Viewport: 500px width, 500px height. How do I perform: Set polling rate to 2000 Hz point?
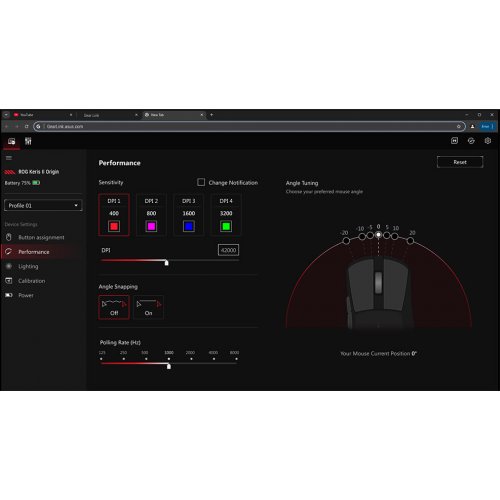pyautogui.click(x=191, y=359)
